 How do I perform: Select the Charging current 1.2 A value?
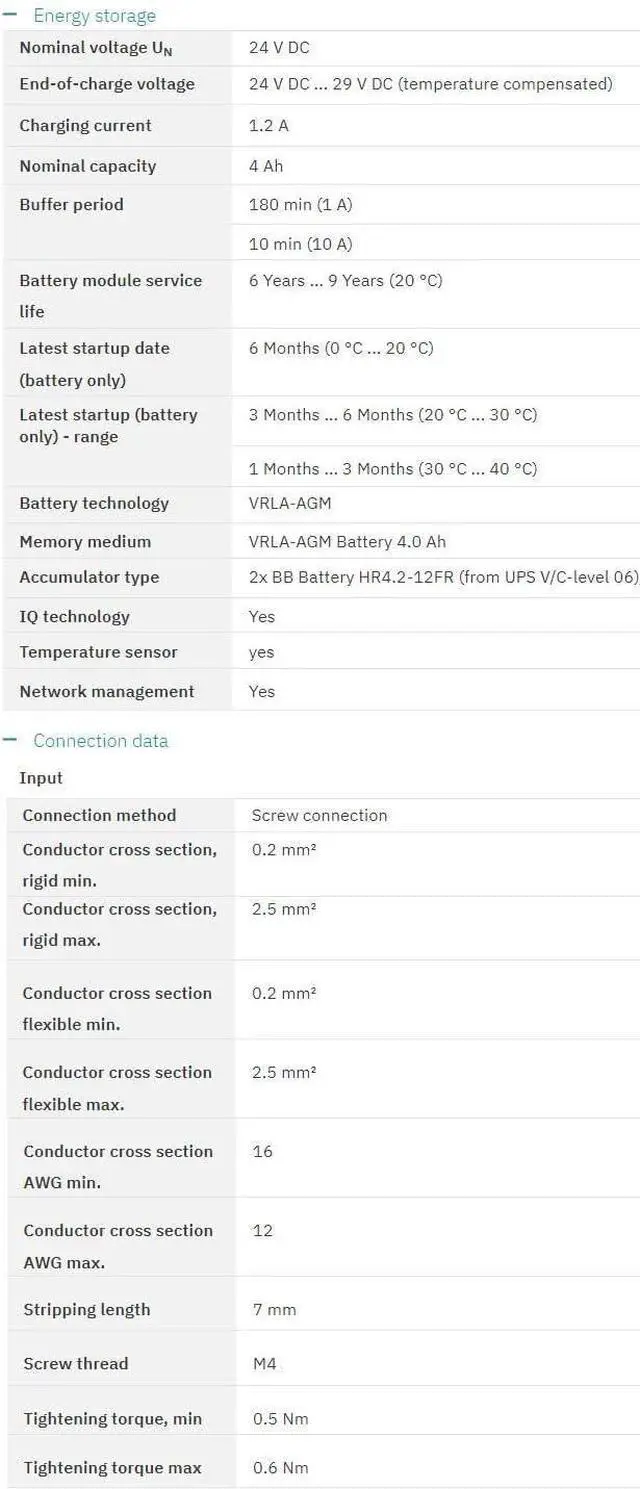(269, 125)
